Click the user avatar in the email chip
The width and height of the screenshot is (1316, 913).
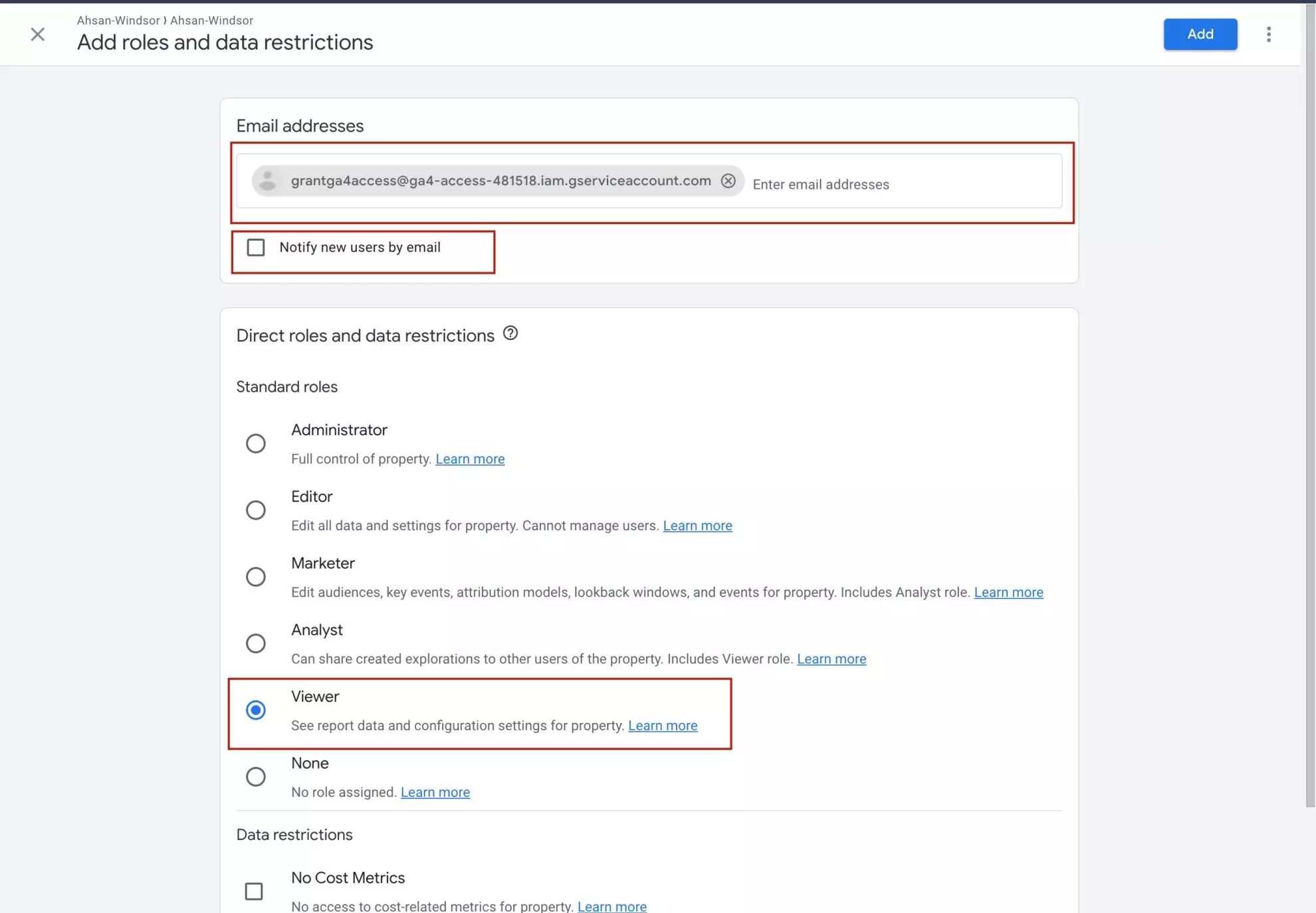pyautogui.click(x=268, y=181)
